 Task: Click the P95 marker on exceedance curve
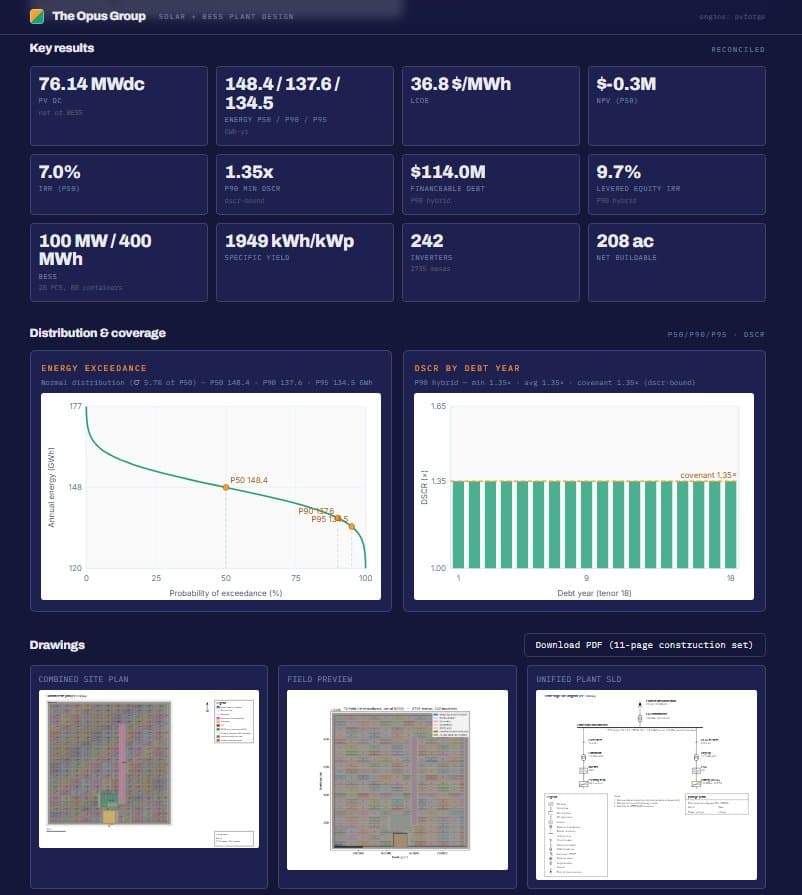(x=352, y=526)
